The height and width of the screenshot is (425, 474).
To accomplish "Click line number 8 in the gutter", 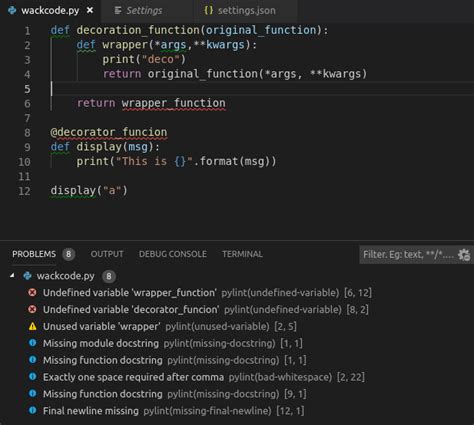I will pyautogui.click(x=27, y=133).
